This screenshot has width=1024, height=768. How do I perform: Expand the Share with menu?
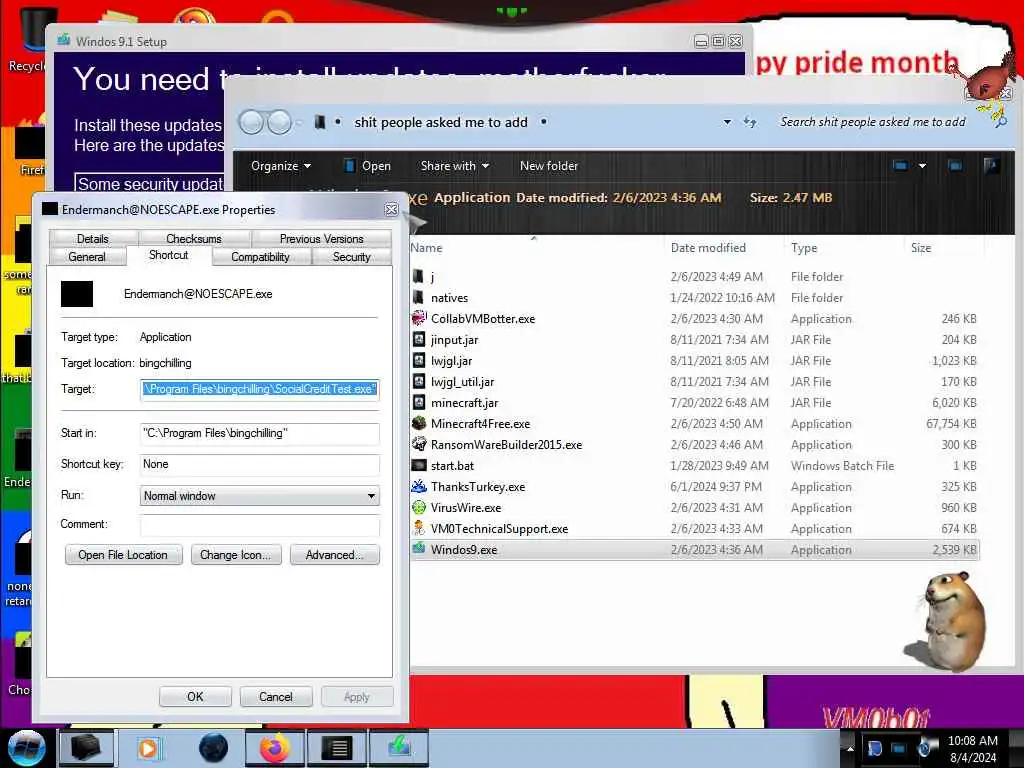(x=455, y=166)
